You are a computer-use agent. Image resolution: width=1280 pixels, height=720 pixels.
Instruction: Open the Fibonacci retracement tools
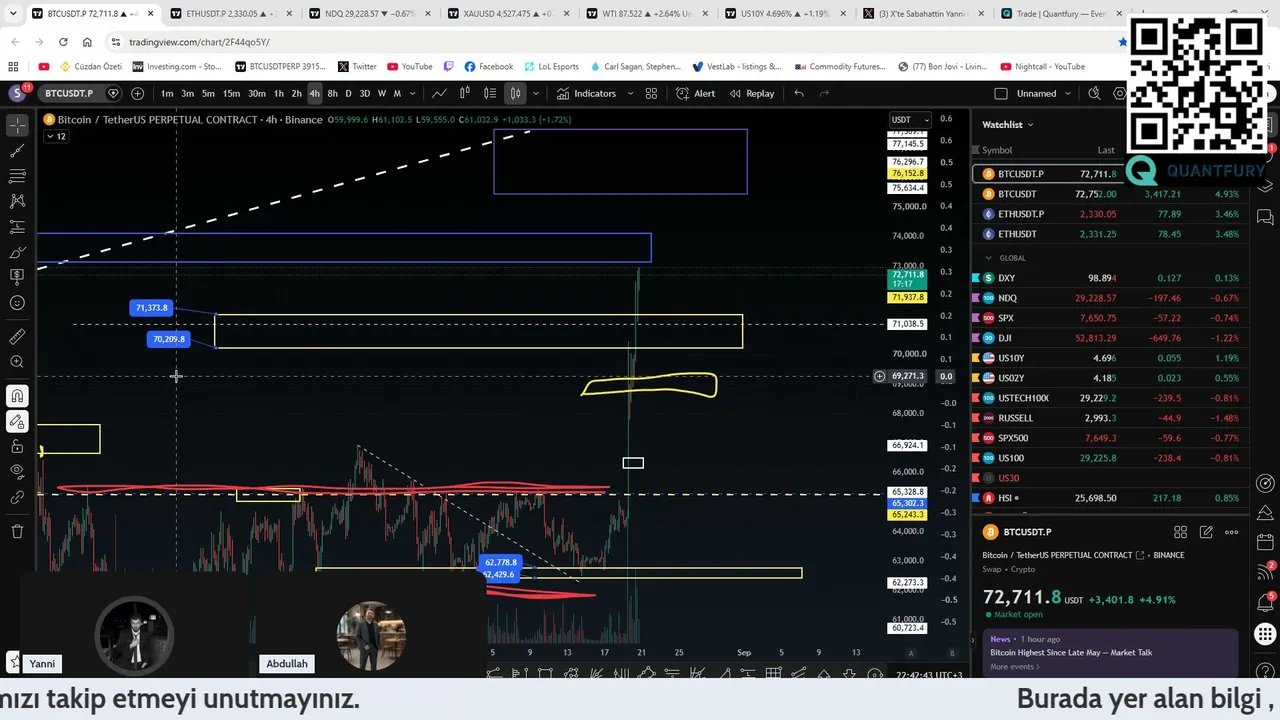[x=17, y=176]
